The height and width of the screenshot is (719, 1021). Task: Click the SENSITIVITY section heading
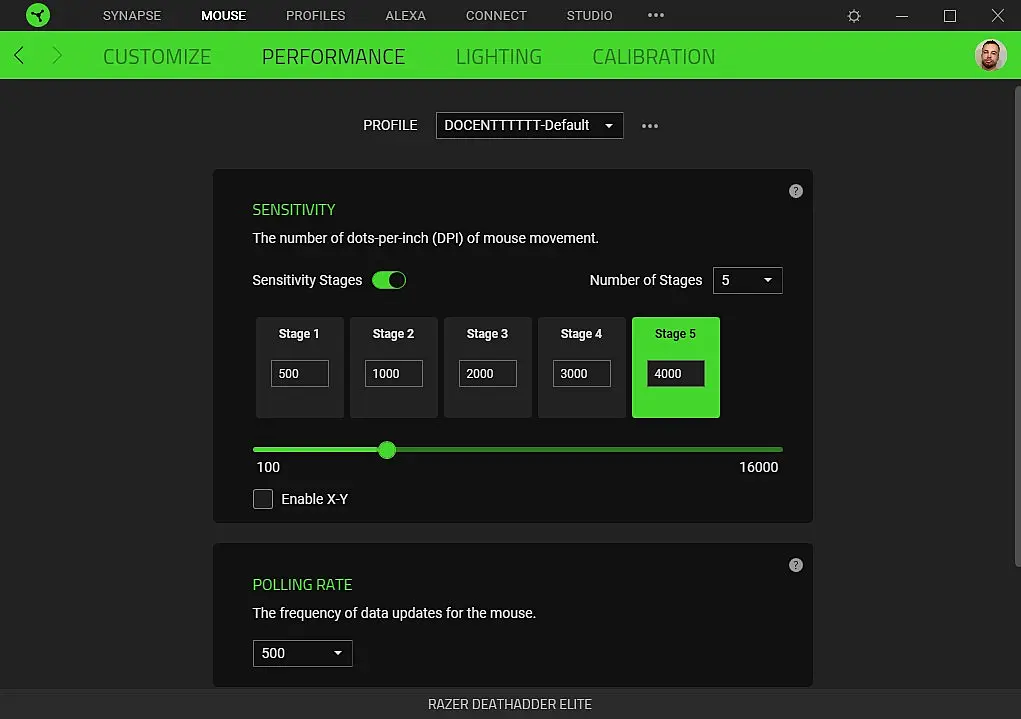294,210
